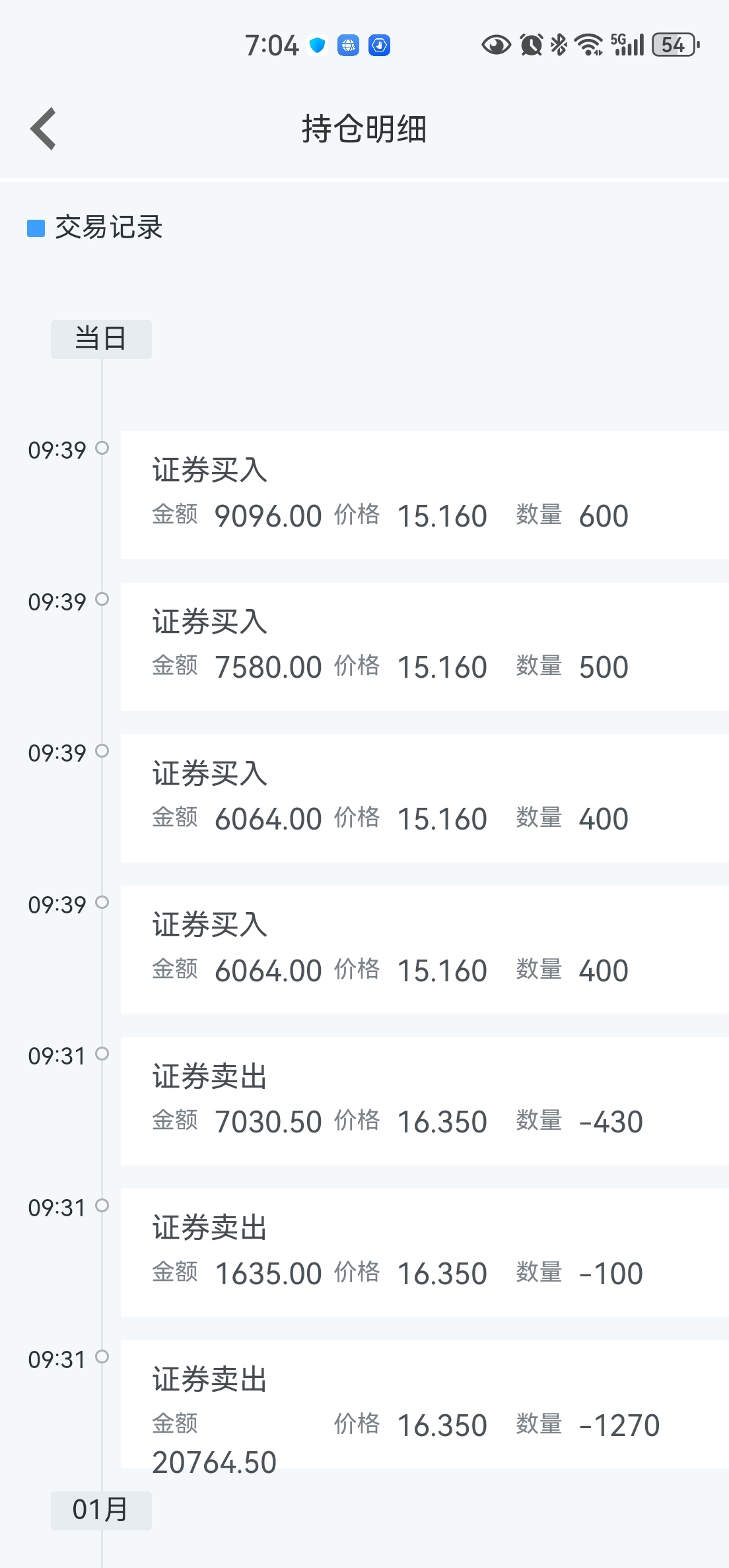Tap the globe notification icon
This screenshot has width=729, height=1568.
click(348, 45)
